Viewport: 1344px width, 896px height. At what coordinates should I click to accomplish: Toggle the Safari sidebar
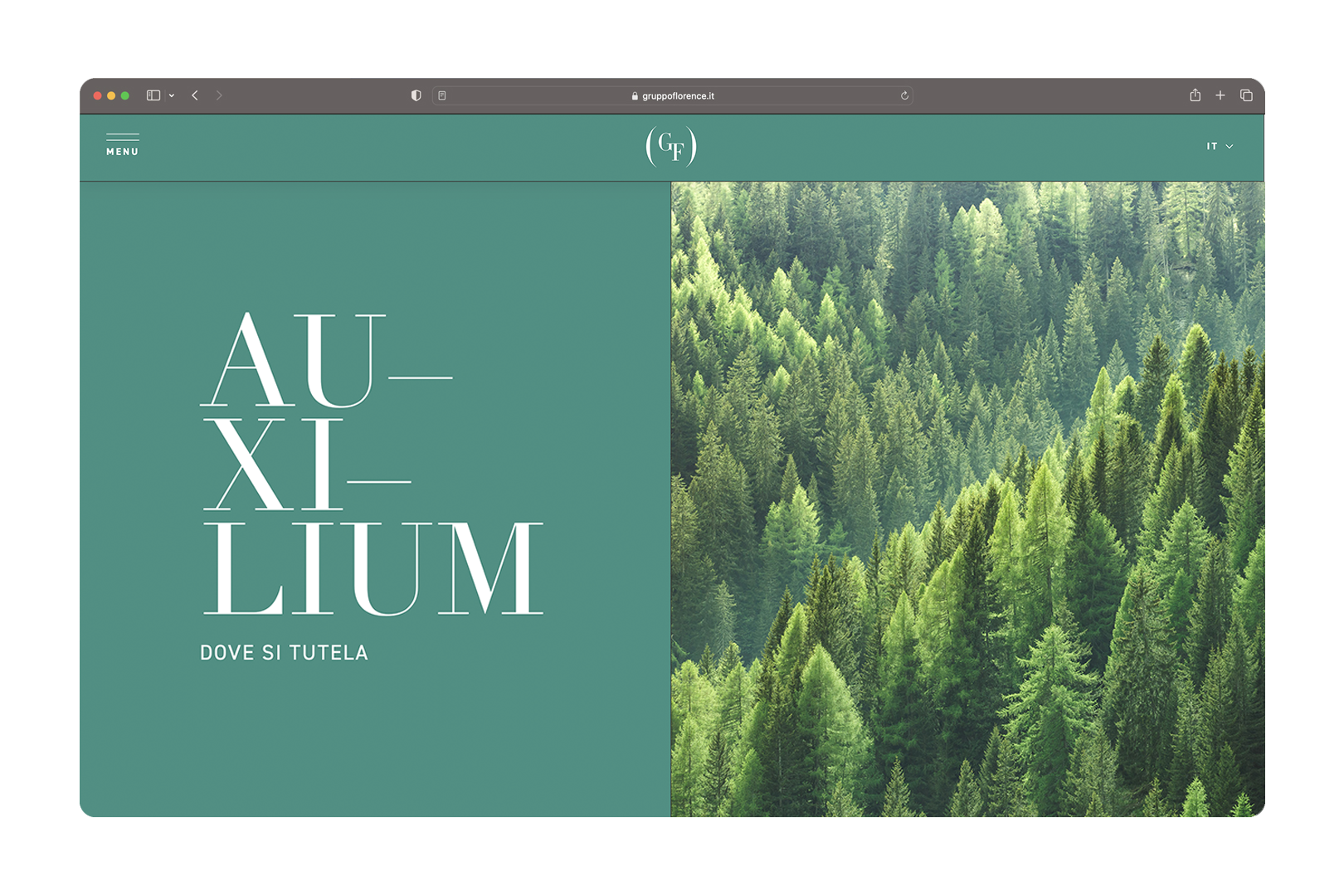tap(153, 95)
